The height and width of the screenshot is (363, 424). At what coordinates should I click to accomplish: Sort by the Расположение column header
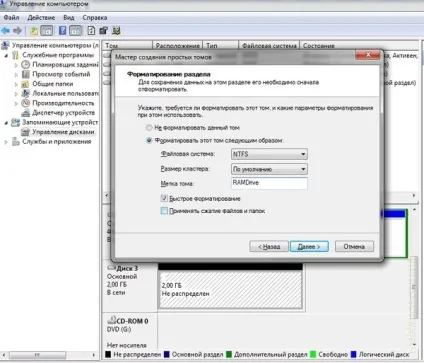pos(178,45)
